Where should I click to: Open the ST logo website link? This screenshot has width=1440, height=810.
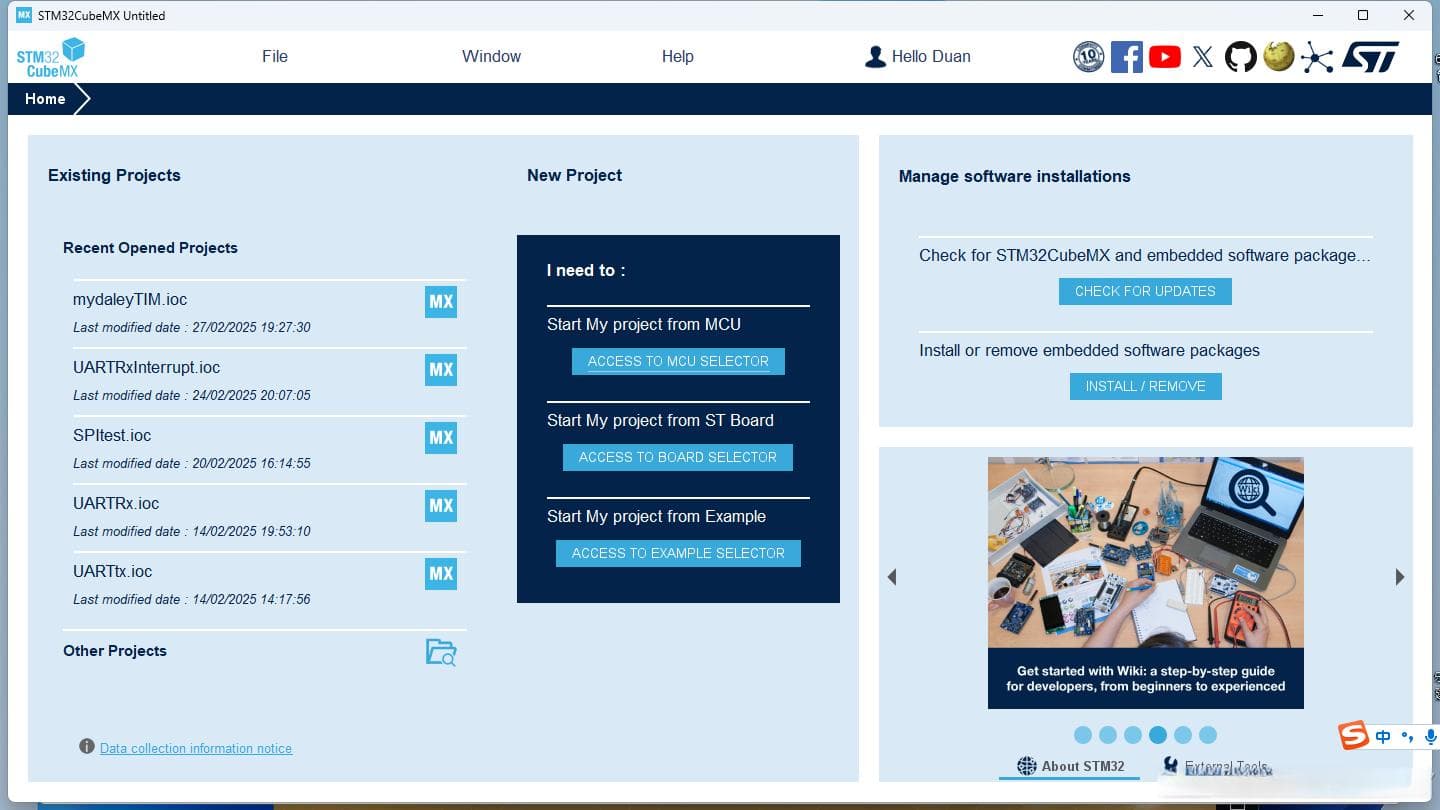pos(1370,57)
